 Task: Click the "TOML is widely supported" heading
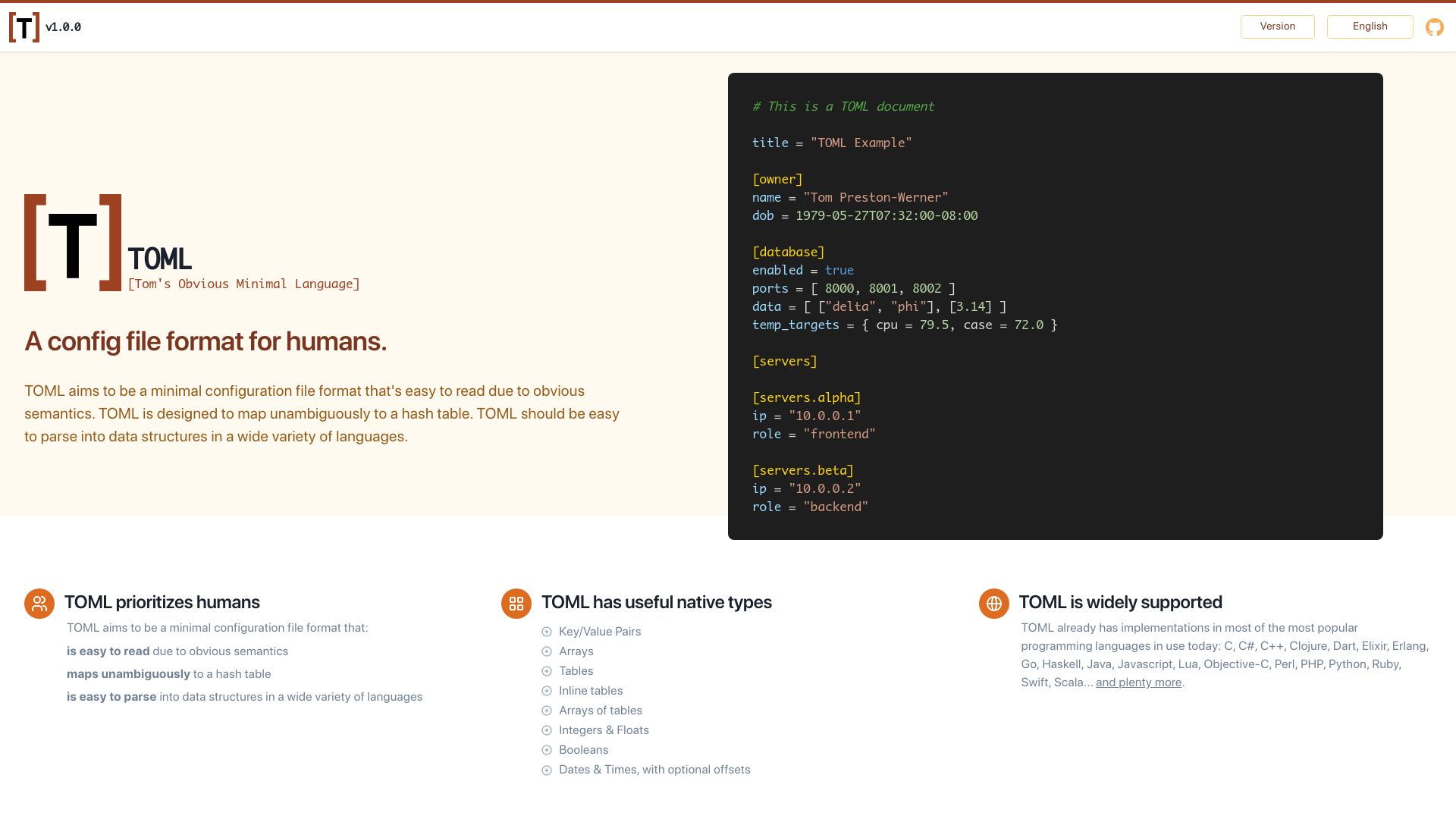pyautogui.click(x=1120, y=602)
